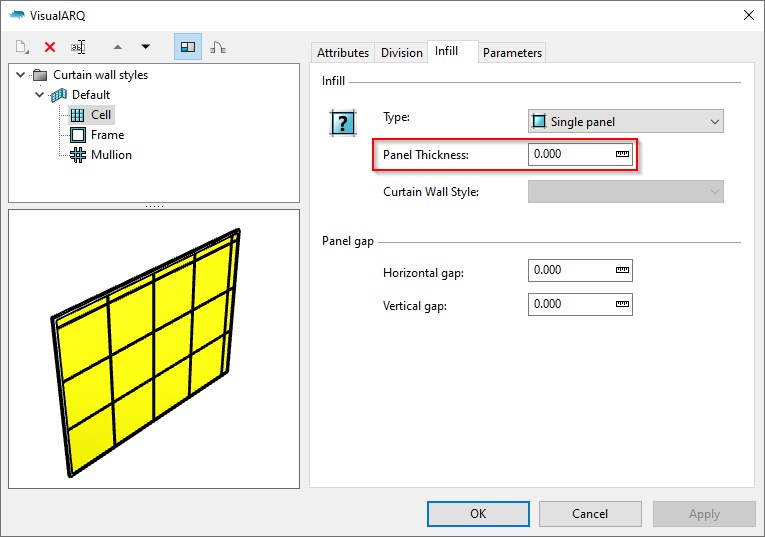Image resolution: width=765 pixels, height=537 pixels.
Task: Select the Cell tree item
Action: [101, 115]
